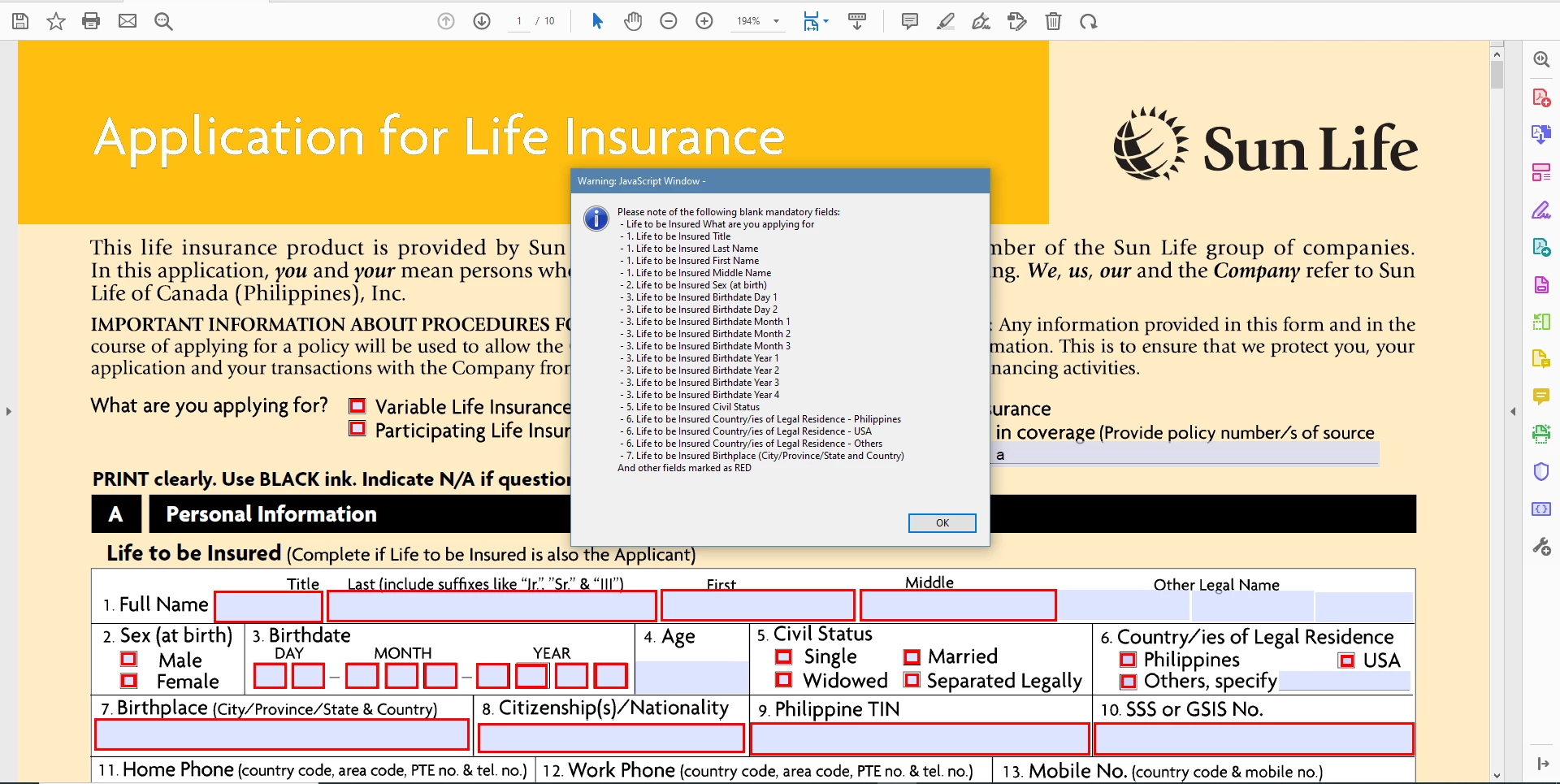Screen dimensions: 1560x784
Task: Click the Citizenship/Nationality field
Action: (x=611, y=738)
